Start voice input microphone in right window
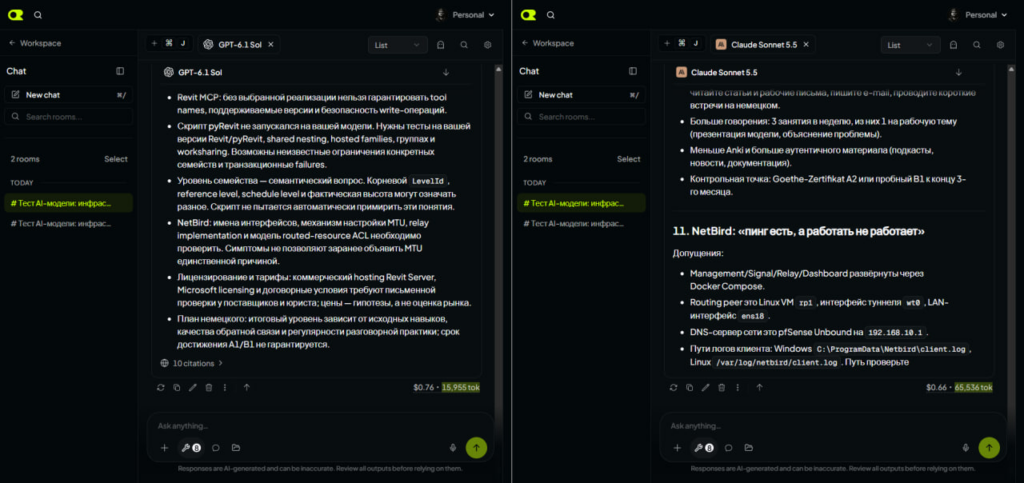 [966, 448]
